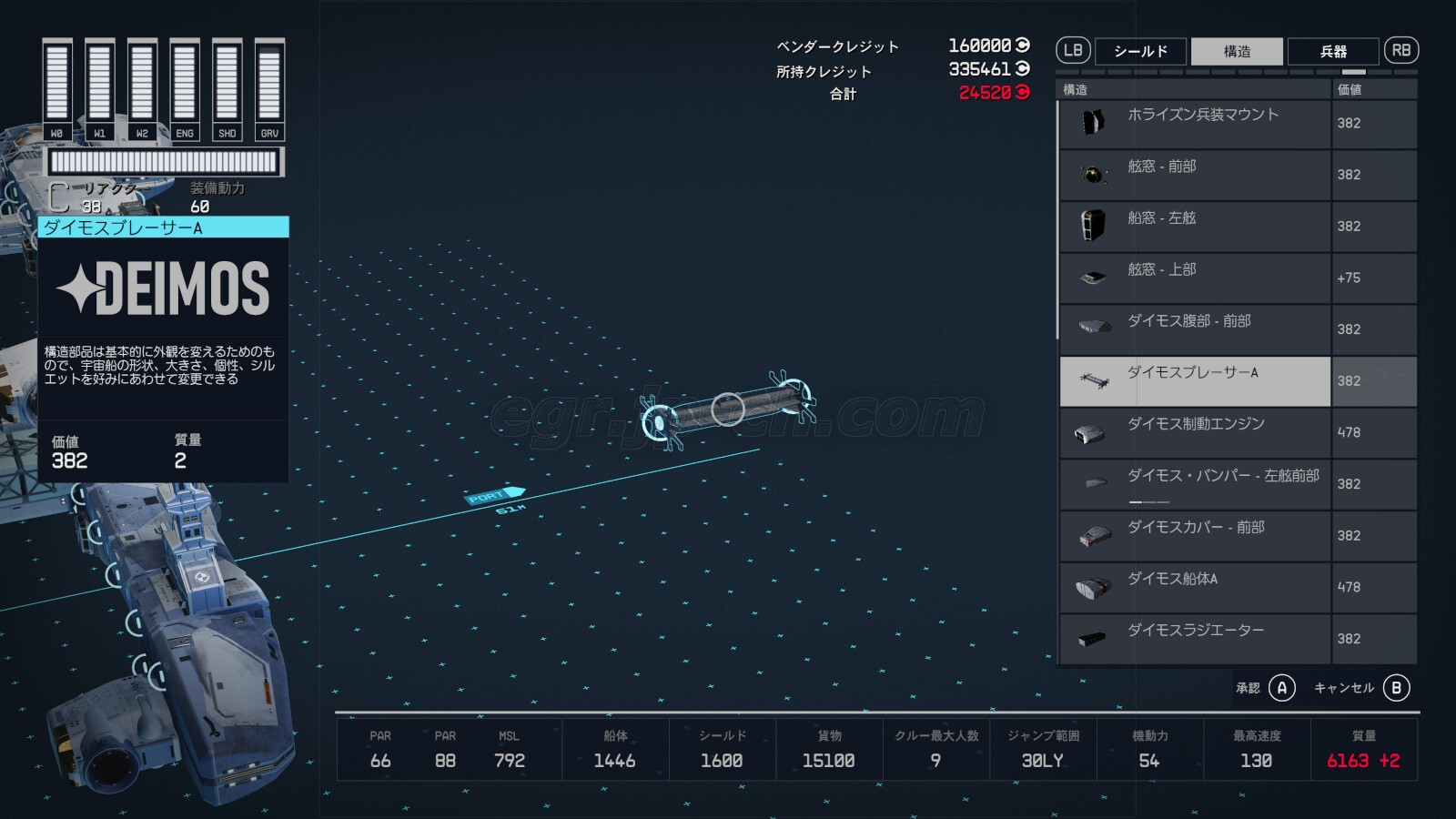This screenshot has height=819, width=1456.
Task: Click the 舷窓 - 前部 part icon
Action: click(x=1093, y=174)
